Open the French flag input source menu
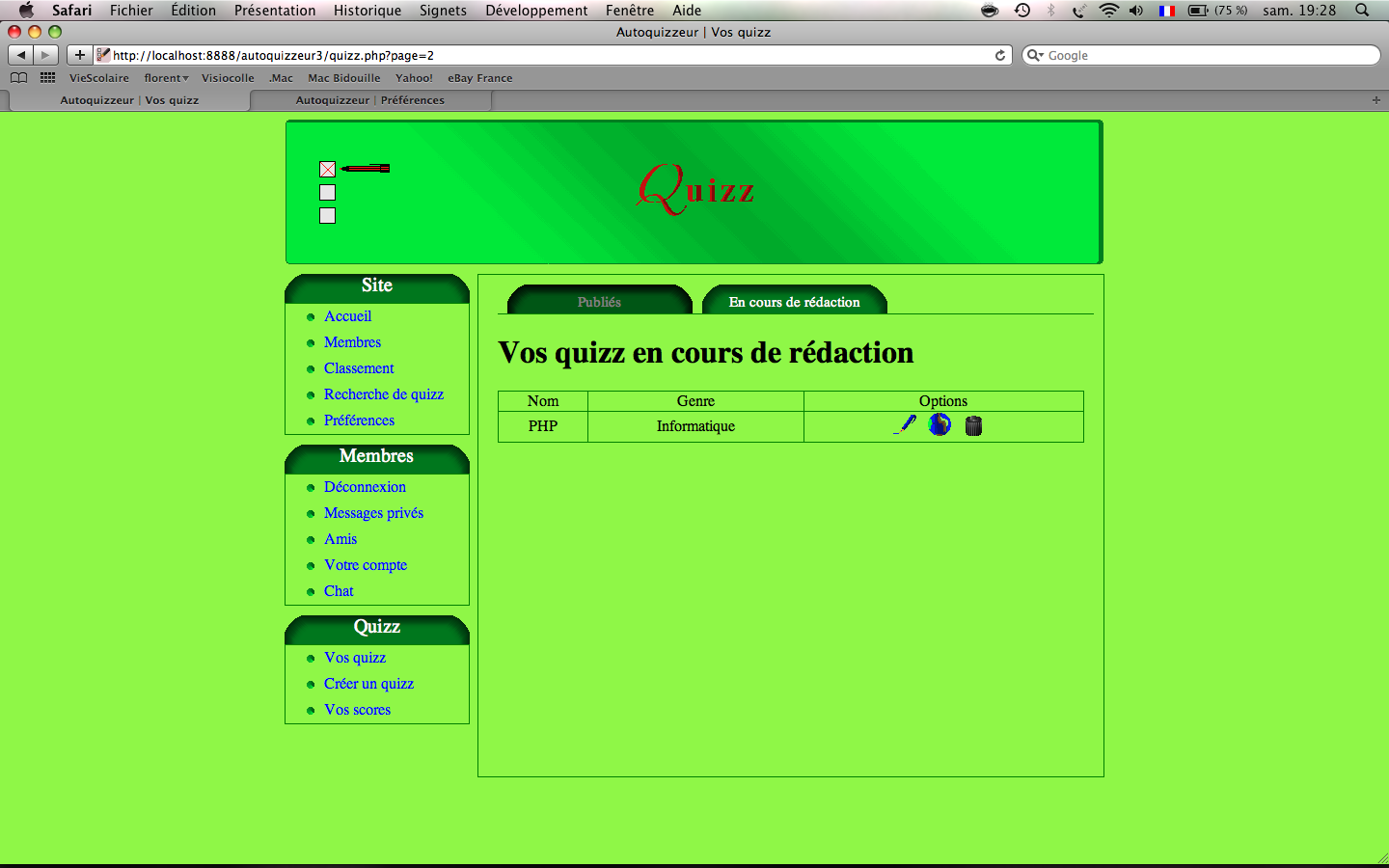This screenshot has width=1389, height=868. coord(1166,11)
